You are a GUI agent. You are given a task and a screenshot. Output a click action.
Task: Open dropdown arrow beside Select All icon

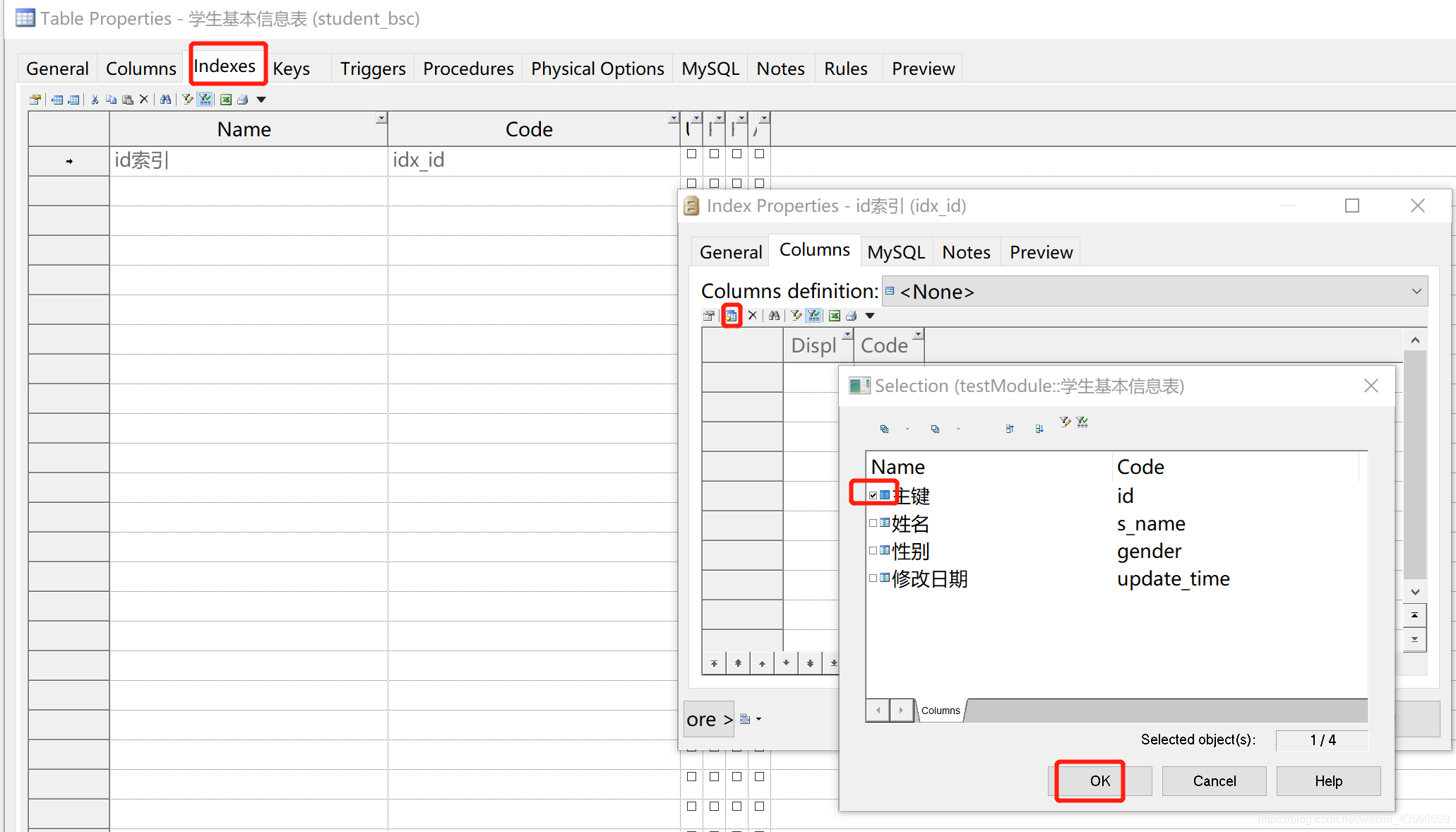[x=907, y=429]
